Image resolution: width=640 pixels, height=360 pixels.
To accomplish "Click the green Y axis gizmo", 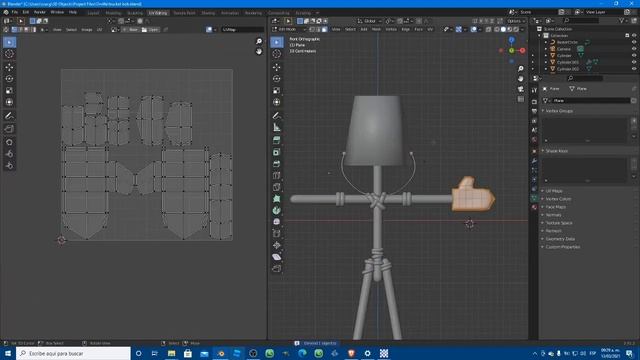I will pyautogui.click(x=511, y=51).
